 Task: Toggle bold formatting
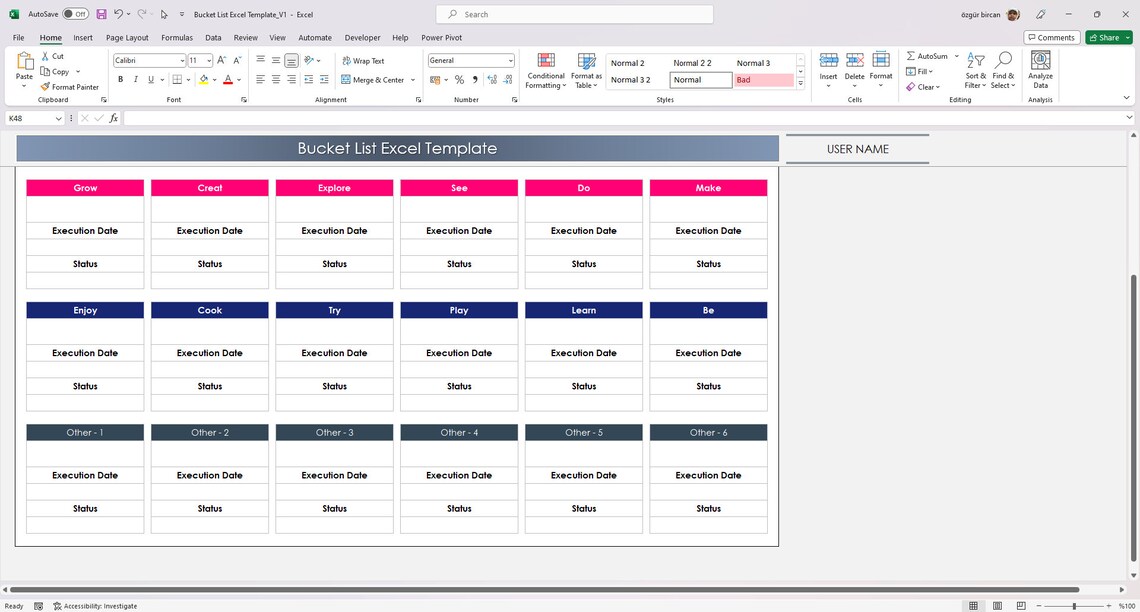(120, 79)
